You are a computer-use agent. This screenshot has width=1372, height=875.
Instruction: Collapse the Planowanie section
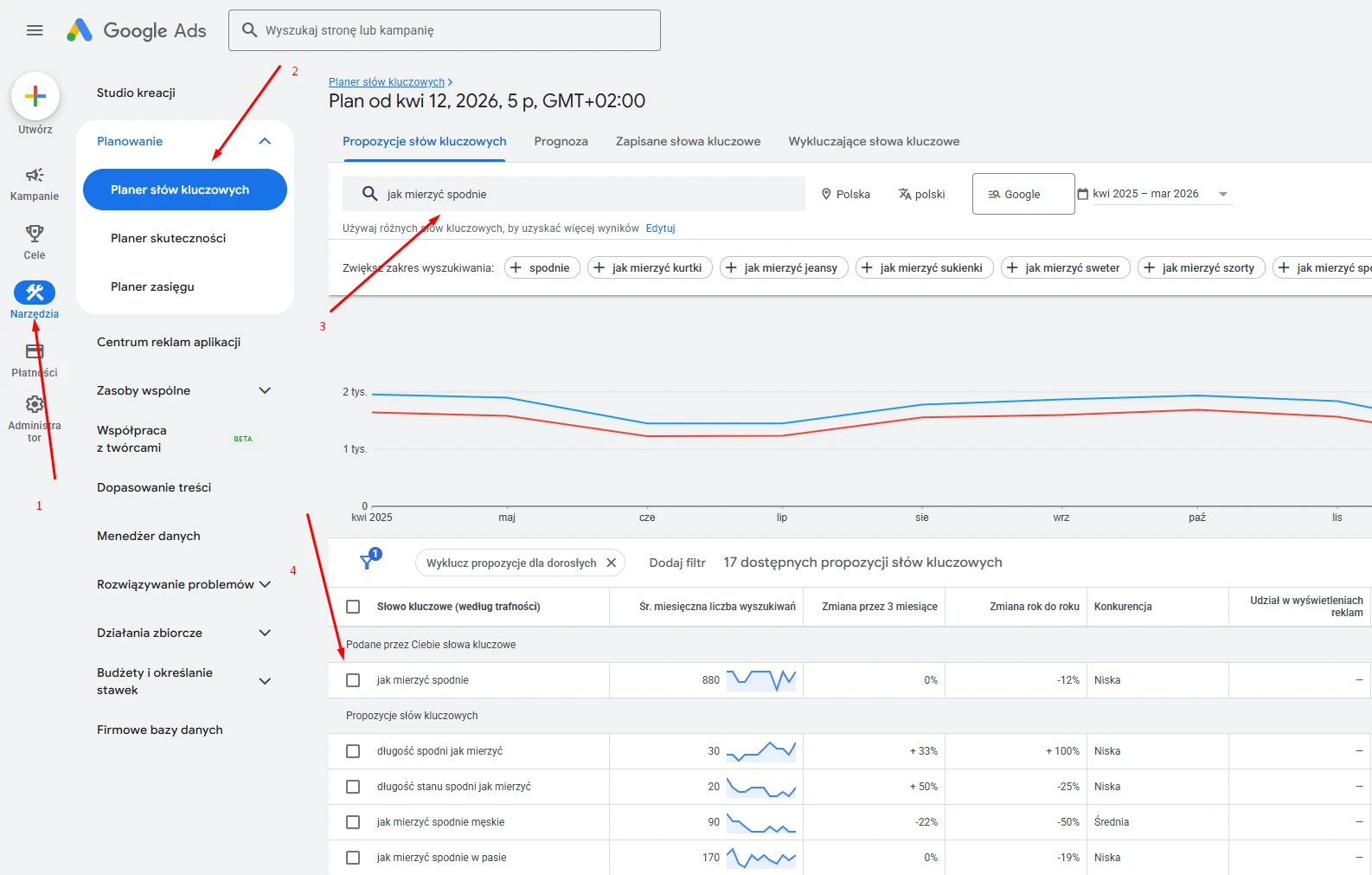(265, 141)
